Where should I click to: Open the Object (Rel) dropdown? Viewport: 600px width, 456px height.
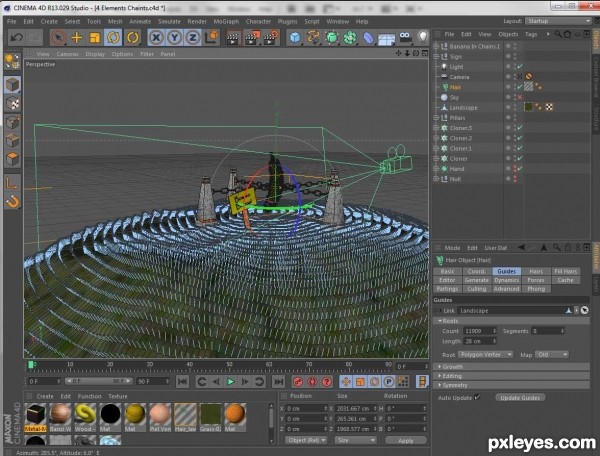click(305, 440)
